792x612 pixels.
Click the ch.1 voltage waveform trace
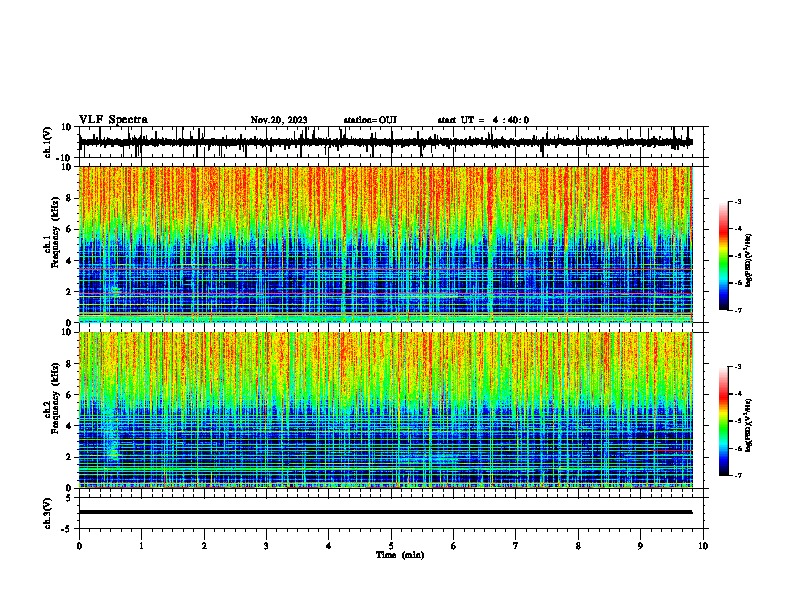click(x=385, y=142)
